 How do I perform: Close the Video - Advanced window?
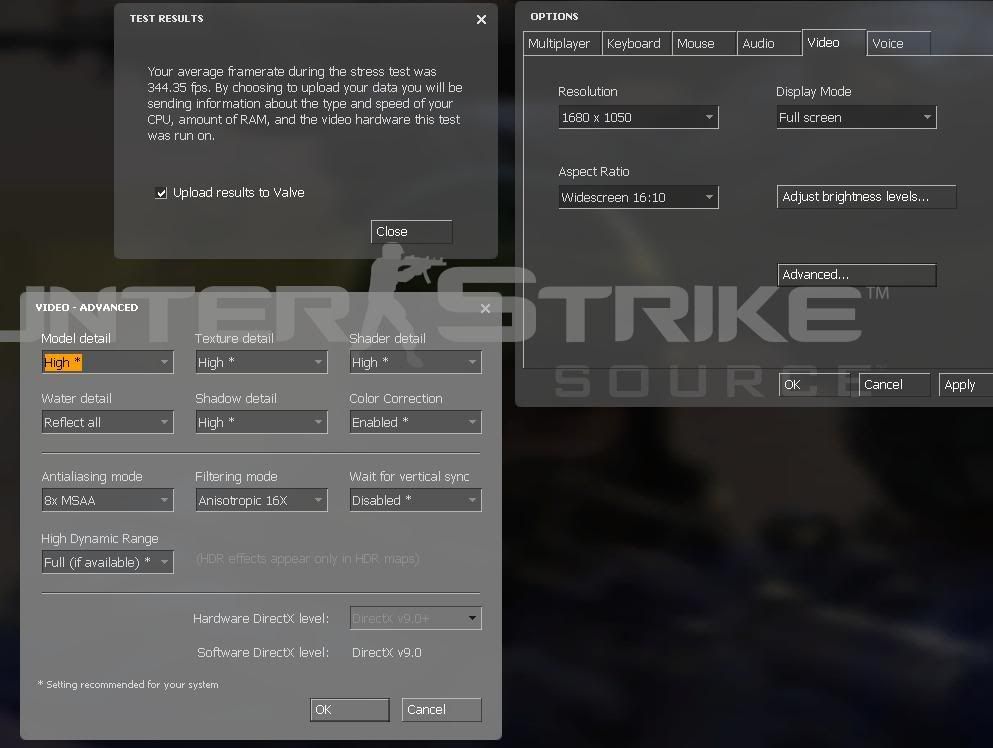click(485, 308)
